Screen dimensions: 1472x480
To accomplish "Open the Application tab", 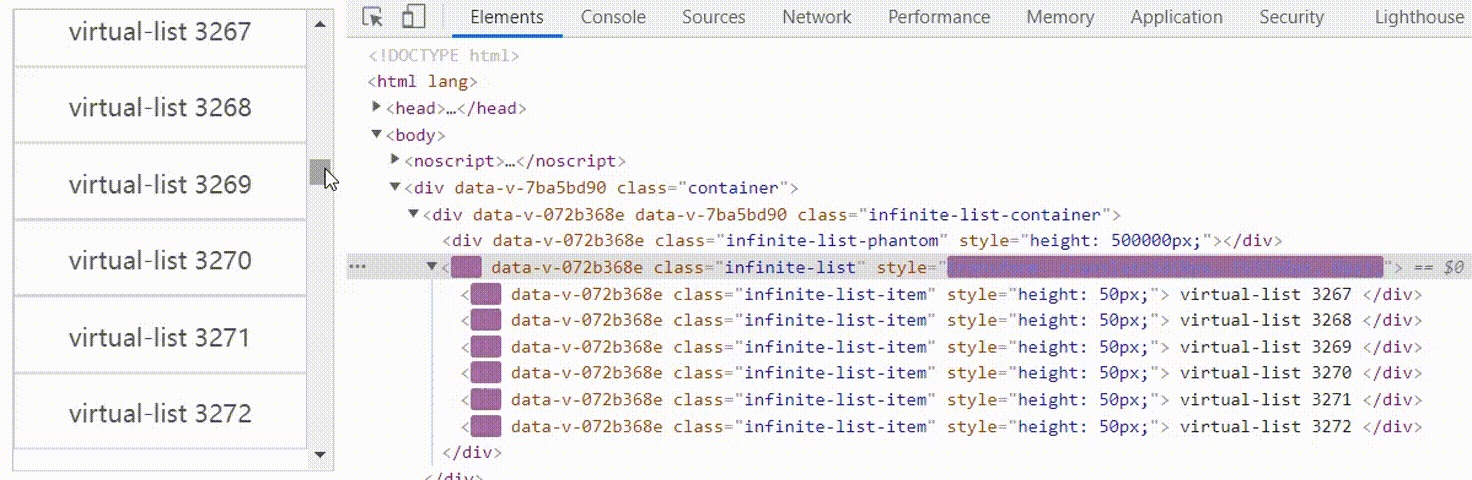I will [x=1176, y=17].
